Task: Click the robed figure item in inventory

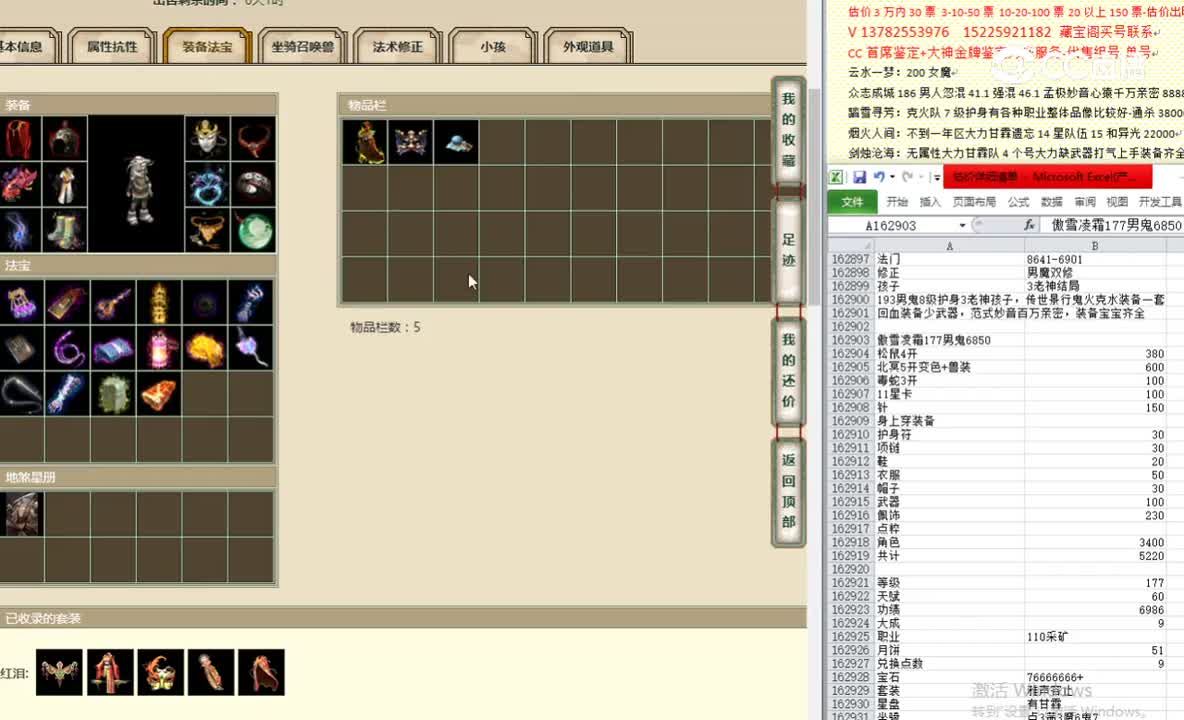Action: (x=365, y=142)
